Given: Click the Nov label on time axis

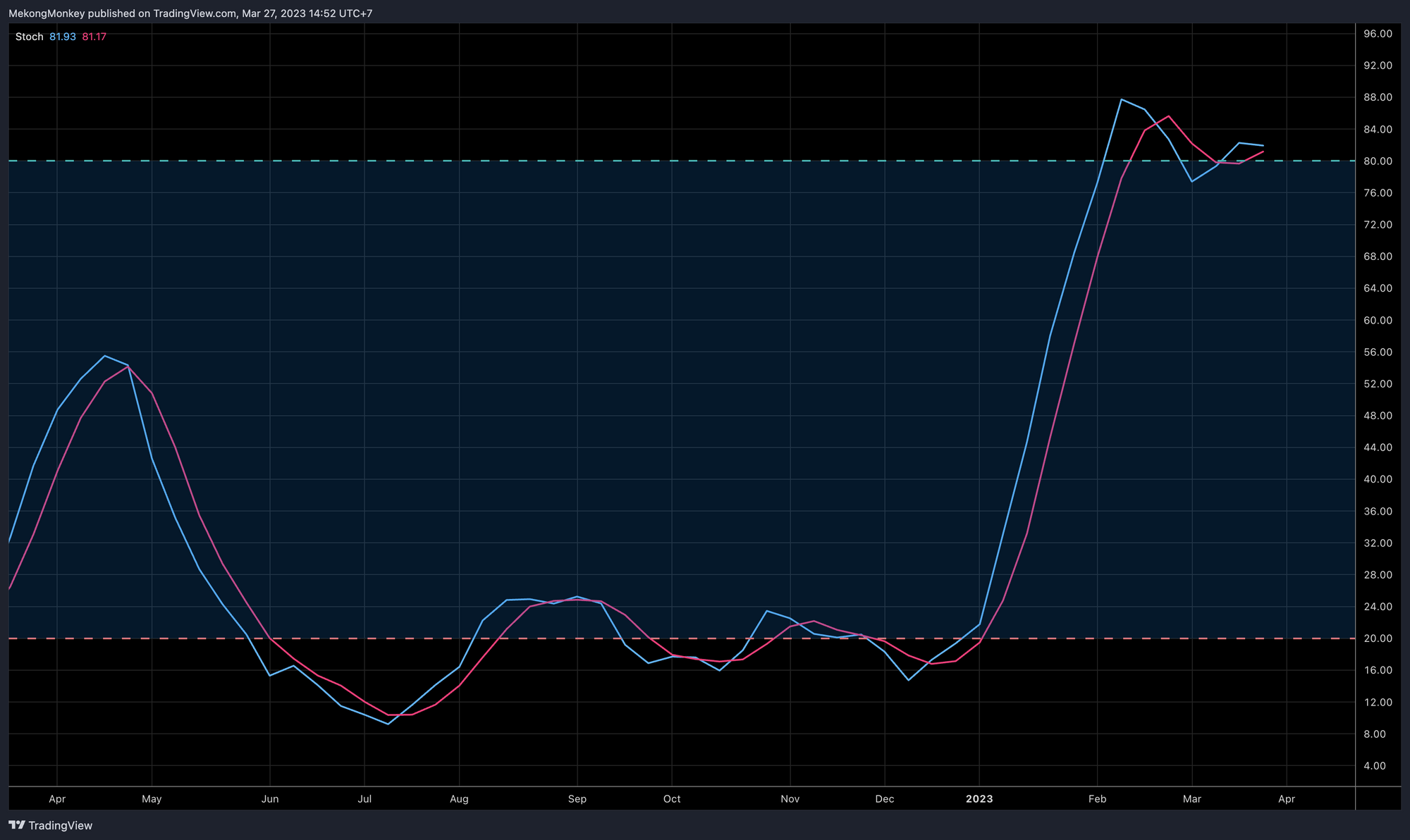Looking at the screenshot, I should [x=790, y=799].
